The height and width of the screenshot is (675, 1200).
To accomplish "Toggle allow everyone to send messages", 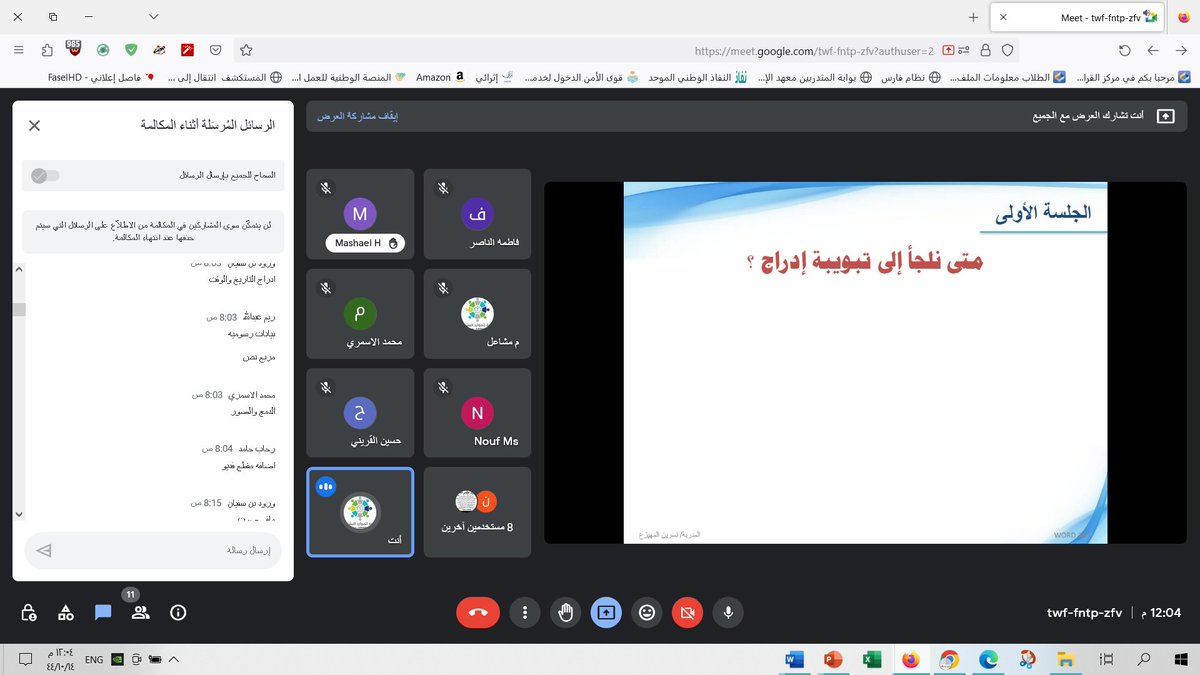I will click(45, 176).
